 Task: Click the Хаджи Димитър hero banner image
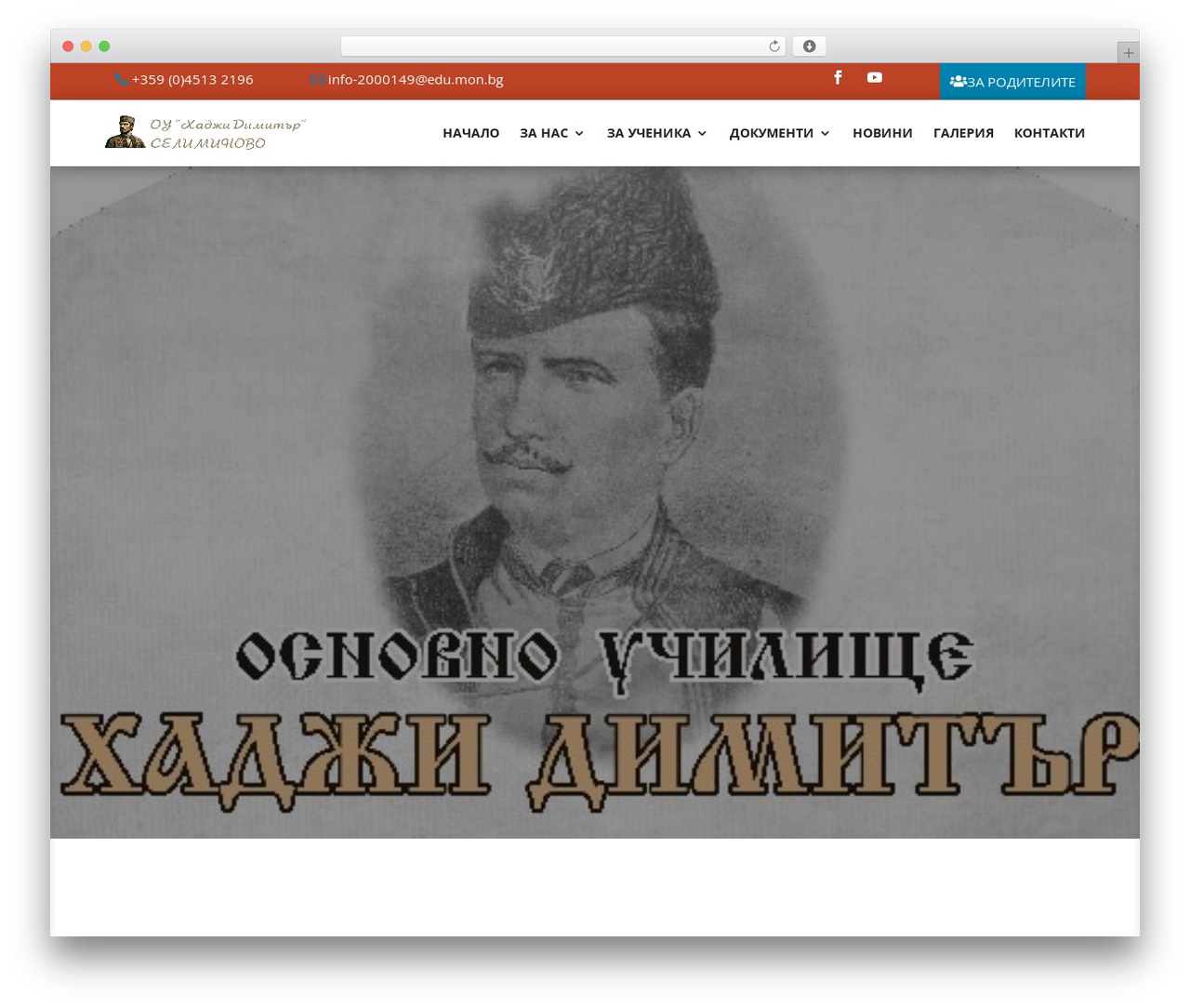tap(595, 502)
